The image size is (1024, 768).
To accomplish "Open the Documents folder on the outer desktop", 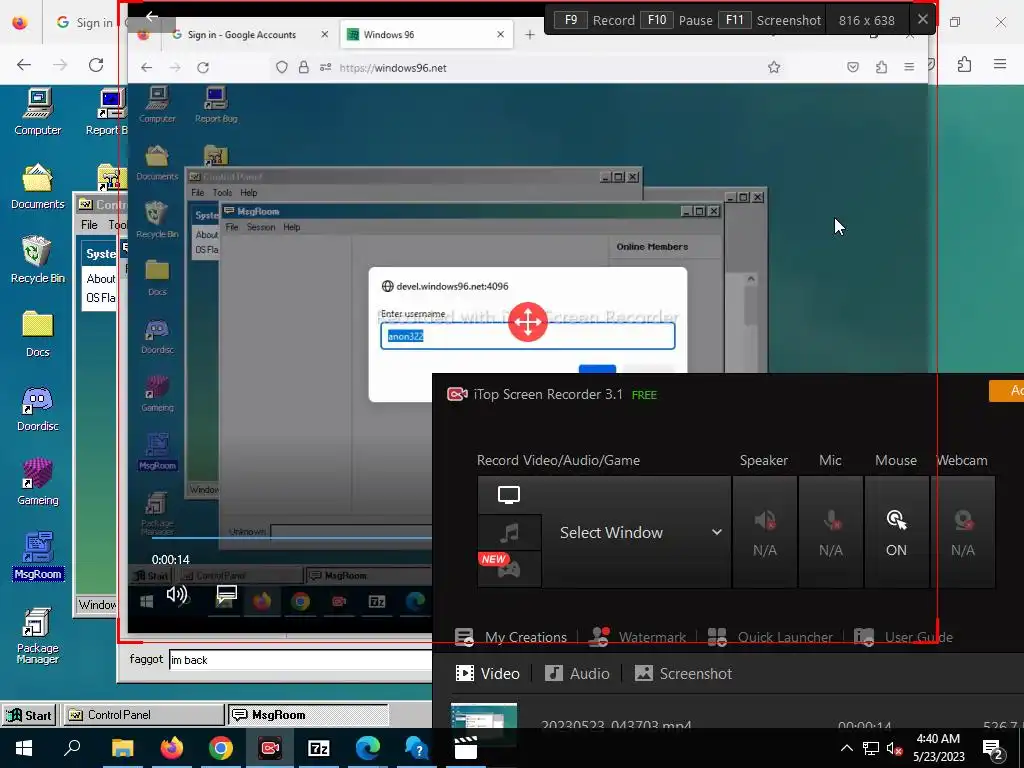I will pos(37,186).
